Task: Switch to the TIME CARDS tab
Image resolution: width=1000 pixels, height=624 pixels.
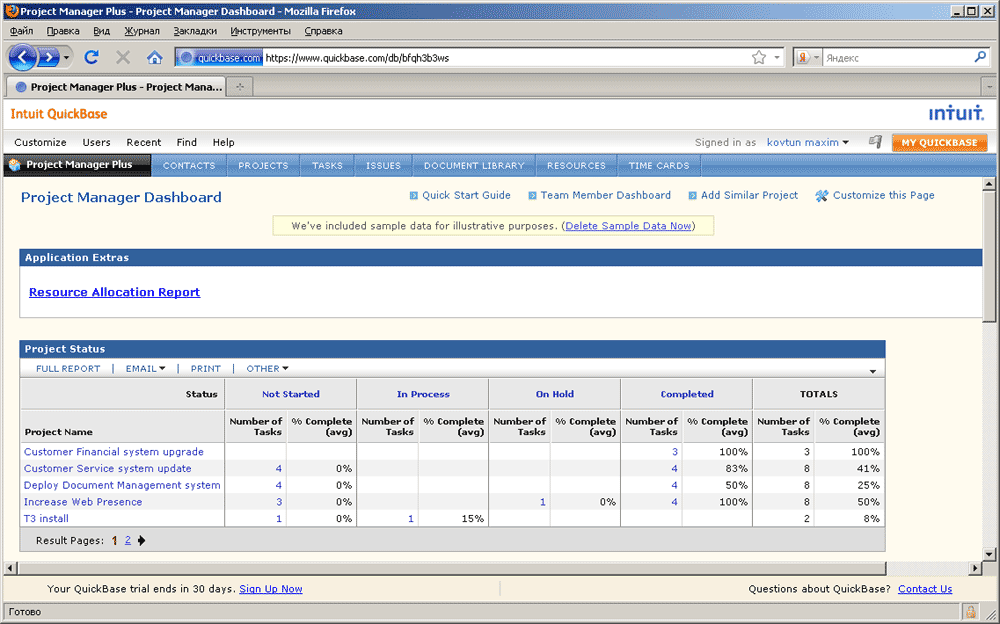Action: [x=659, y=165]
